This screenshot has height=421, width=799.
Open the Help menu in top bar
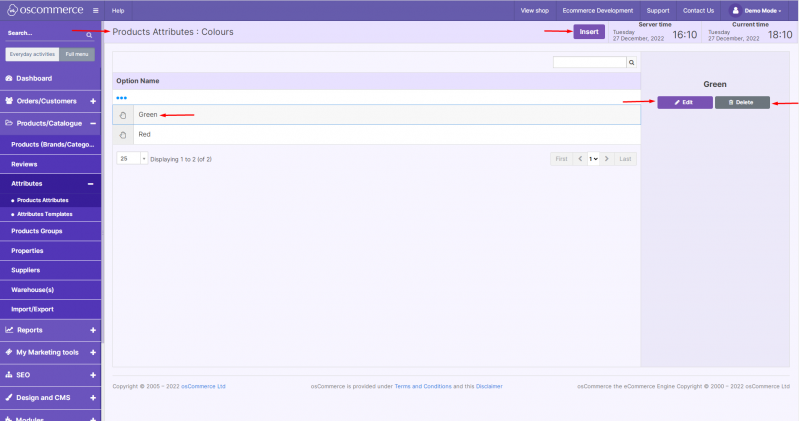[118, 10]
